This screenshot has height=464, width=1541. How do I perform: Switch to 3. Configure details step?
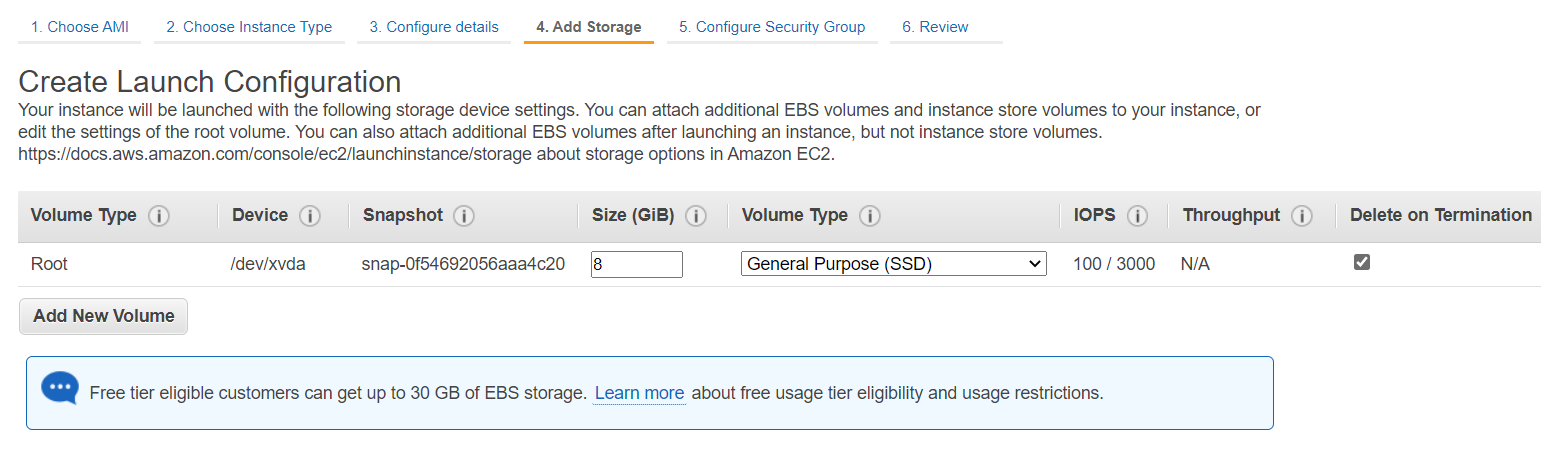pyautogui.click(x=434, y=27)
